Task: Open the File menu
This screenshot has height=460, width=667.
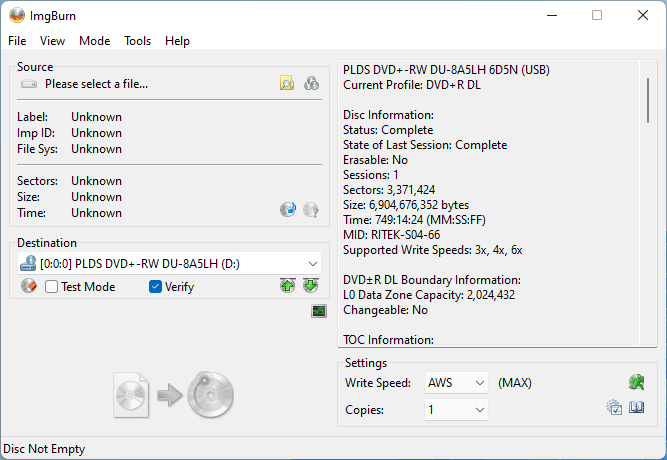Action: (x=17, y=41)
